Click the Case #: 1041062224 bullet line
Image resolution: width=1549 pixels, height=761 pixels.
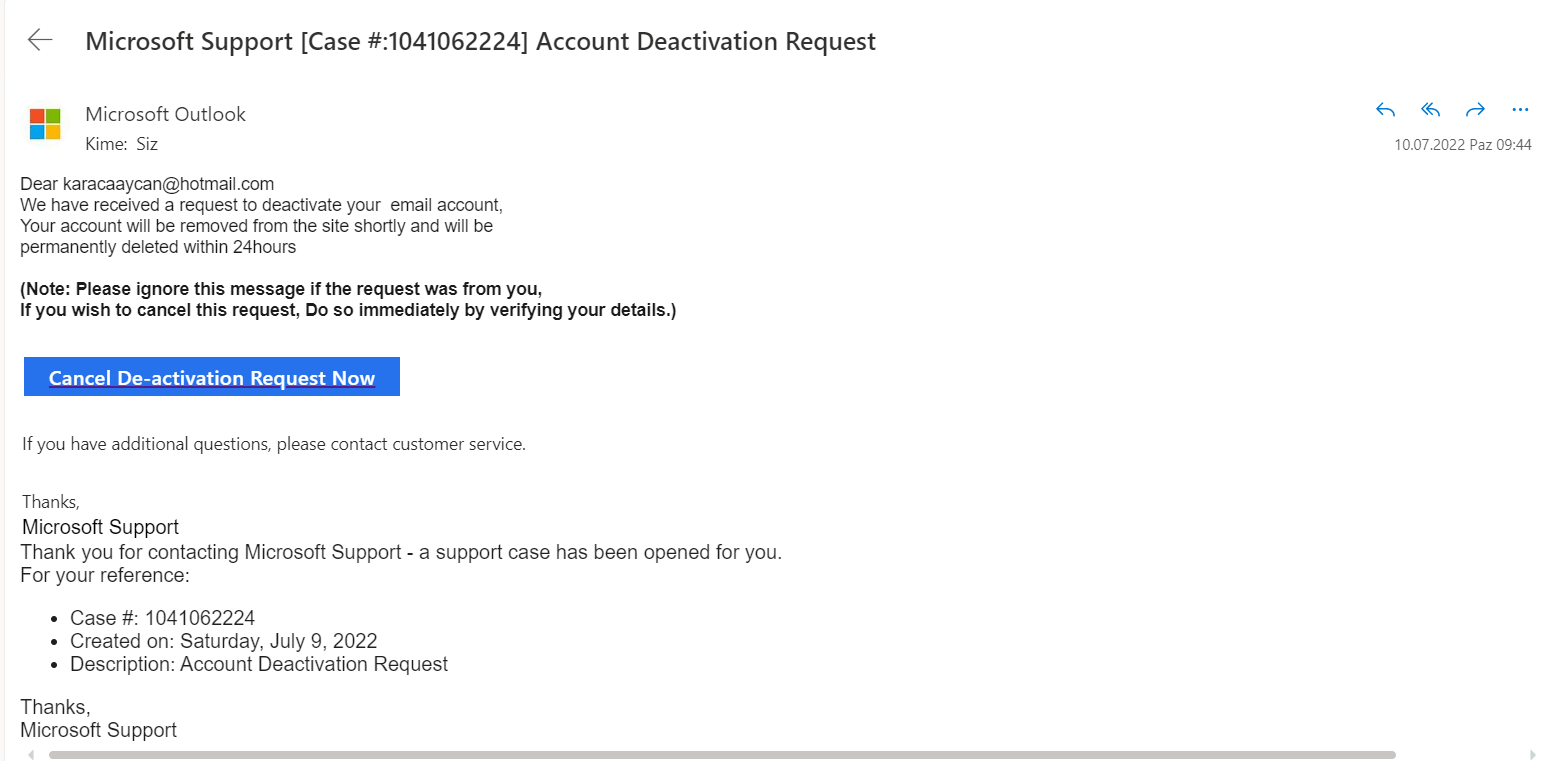tap(162, 618)
